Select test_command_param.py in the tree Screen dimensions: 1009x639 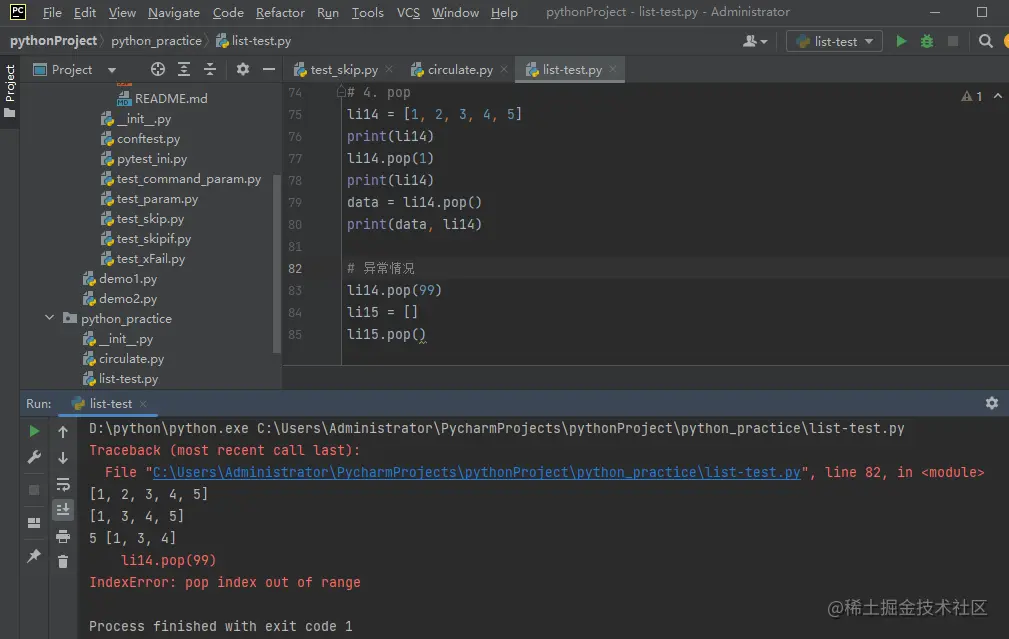click(181, 178)
